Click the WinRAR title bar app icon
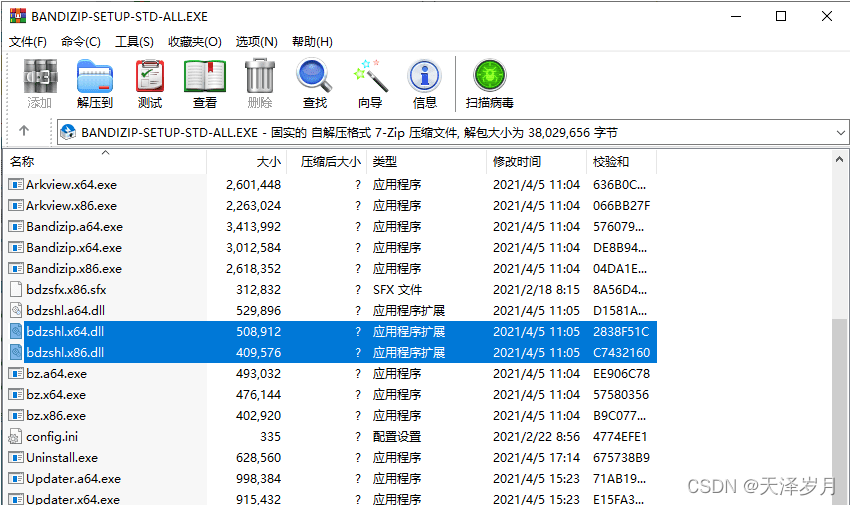The height and width of the screenshot is (505, 850). point(18,16)
